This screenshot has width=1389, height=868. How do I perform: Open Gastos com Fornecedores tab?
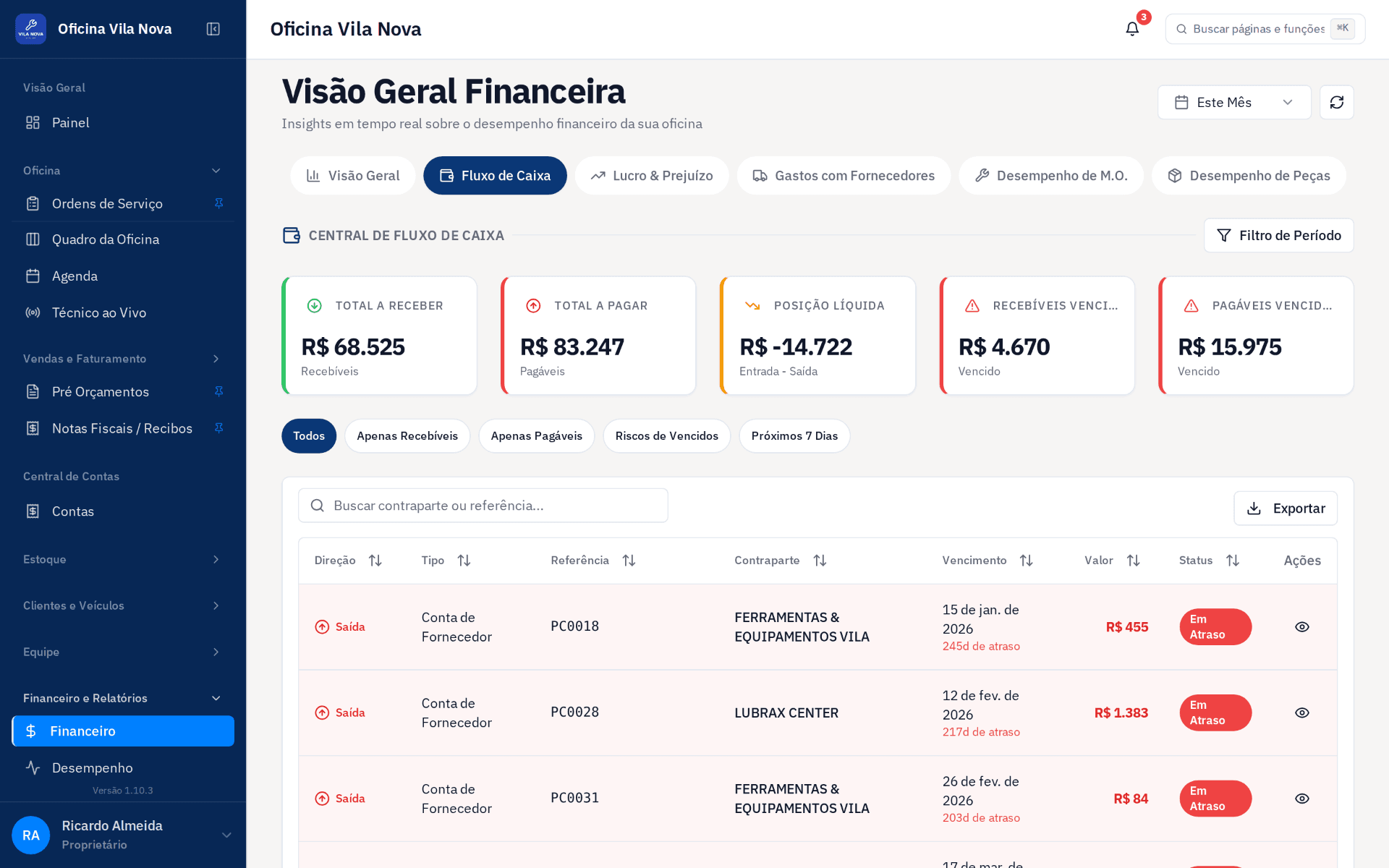click(x=844, y=176)
